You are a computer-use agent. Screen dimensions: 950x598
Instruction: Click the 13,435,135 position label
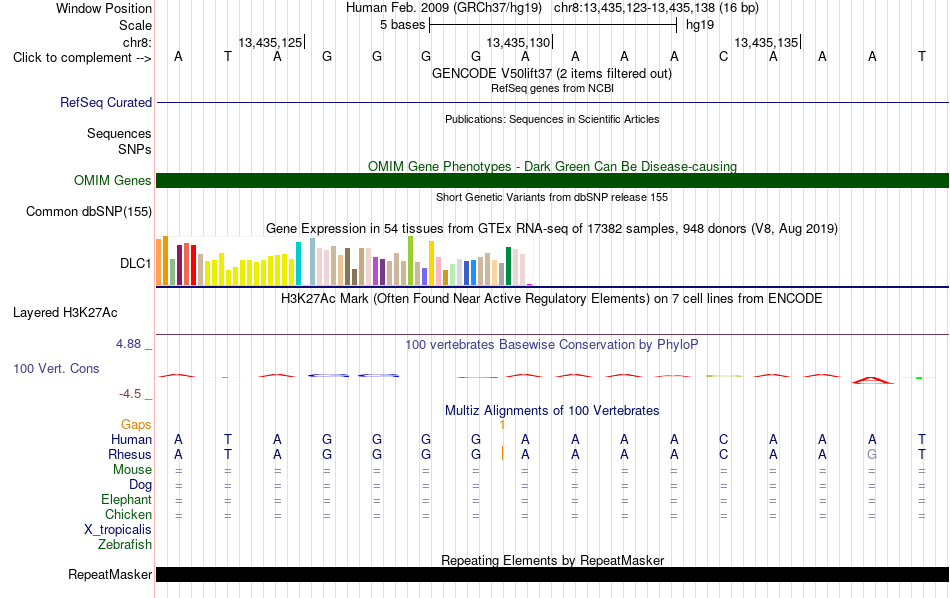click(766, 42)
